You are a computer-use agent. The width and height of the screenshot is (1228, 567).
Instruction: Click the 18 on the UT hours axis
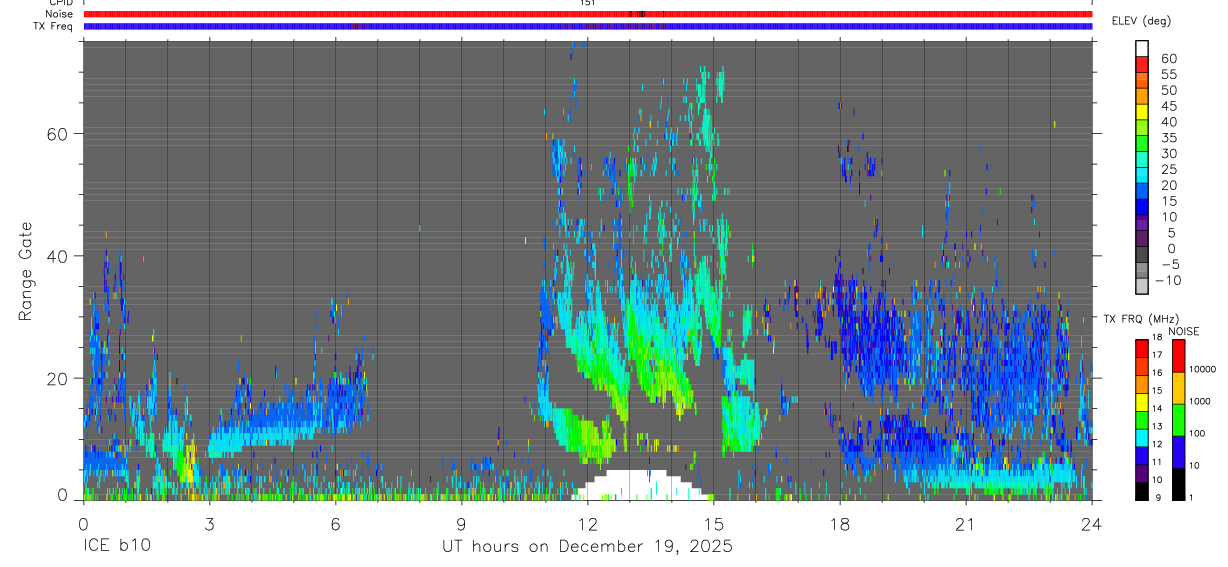coord(840,524)
